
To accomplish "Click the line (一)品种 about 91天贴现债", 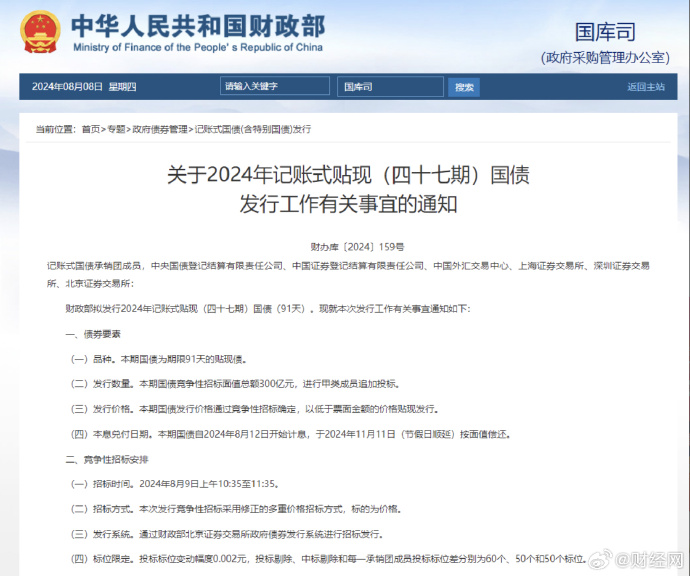I will point(159,359).
